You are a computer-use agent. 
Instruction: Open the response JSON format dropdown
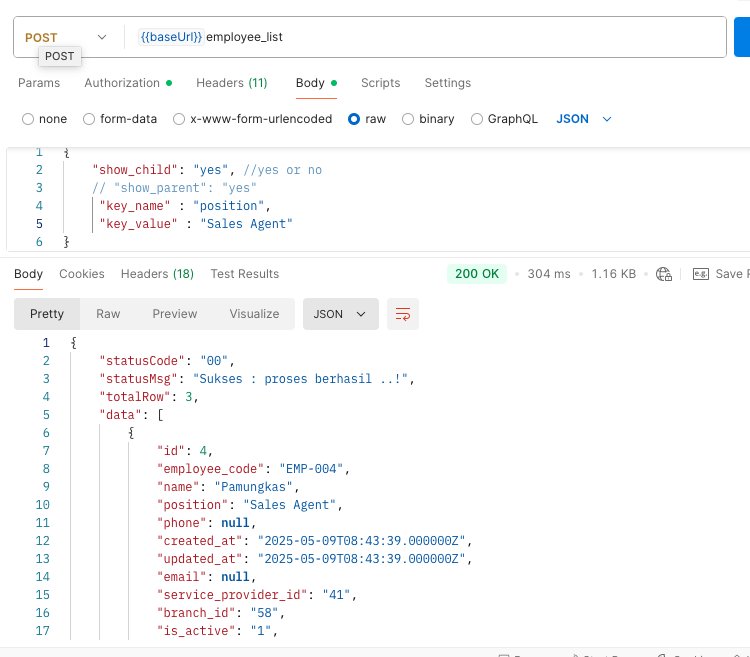(x=340, y=314)
